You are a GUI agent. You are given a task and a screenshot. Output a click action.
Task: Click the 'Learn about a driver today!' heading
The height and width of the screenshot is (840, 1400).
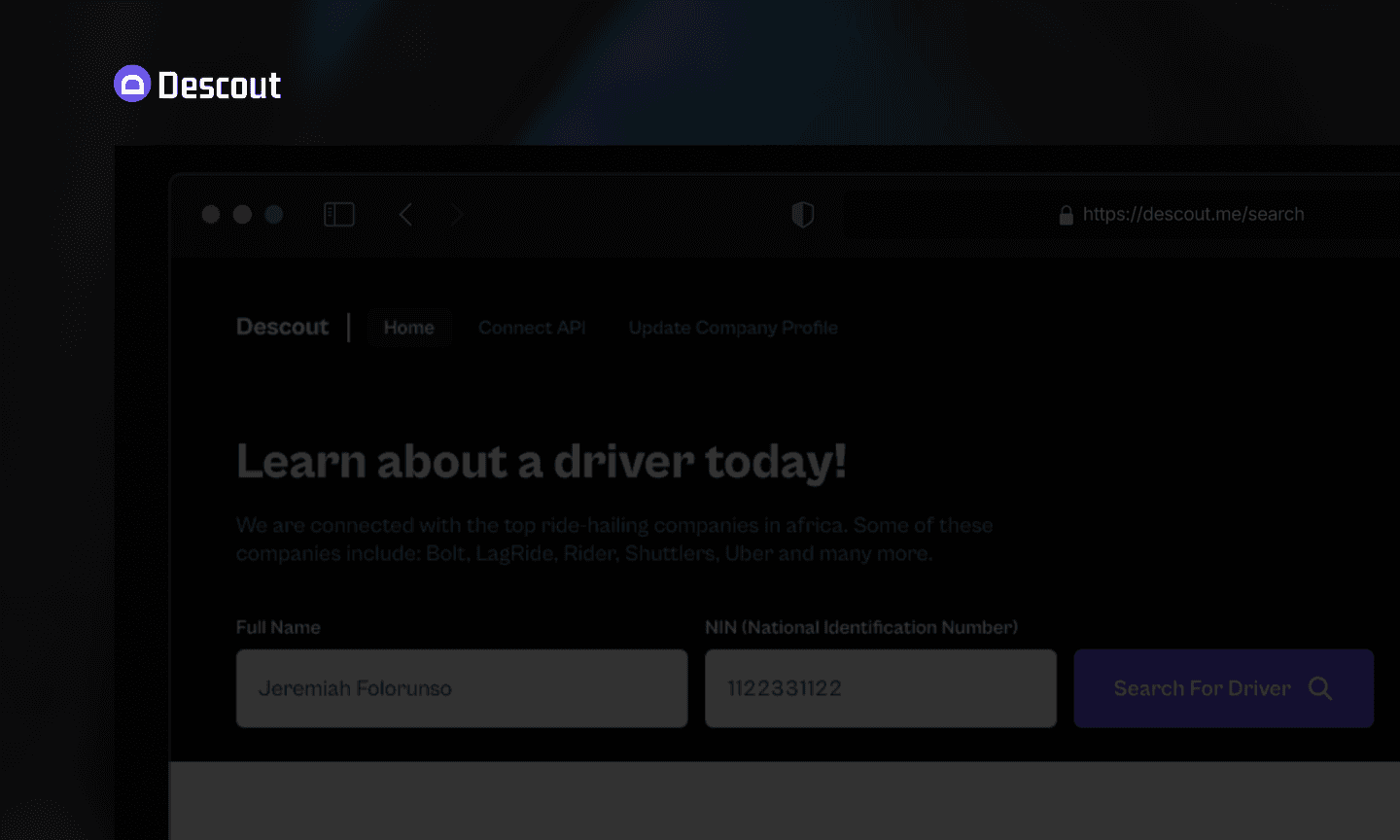542,462
